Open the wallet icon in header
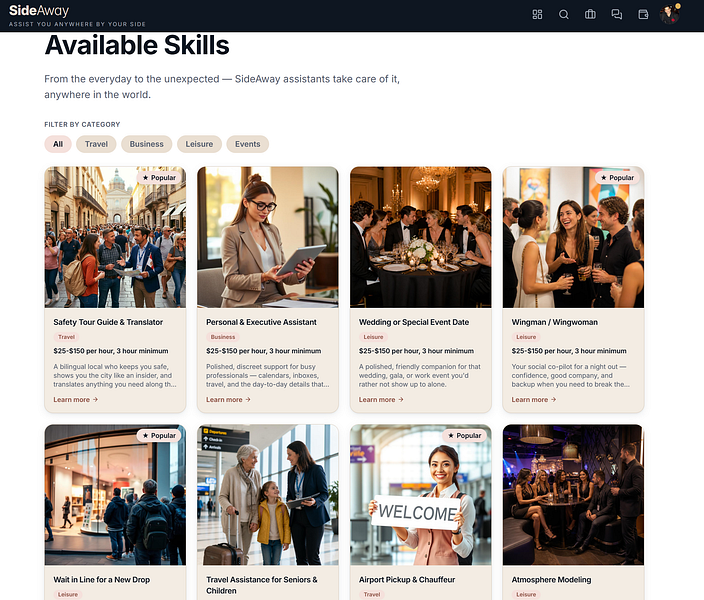Image resolution: width=704 pixels, height=600 pixels. [643, 14]
